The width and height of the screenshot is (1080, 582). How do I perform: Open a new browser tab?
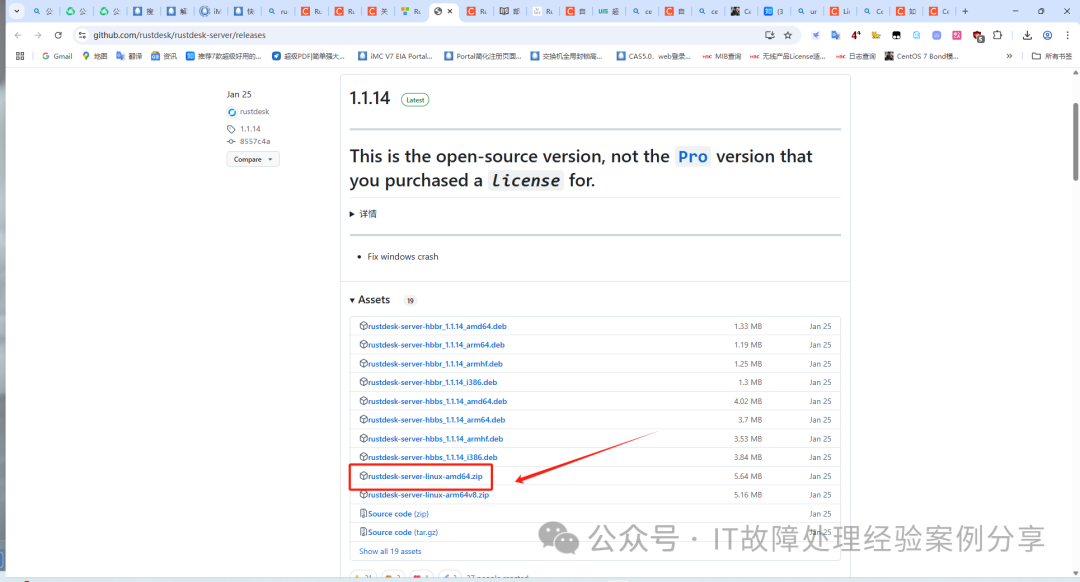tap(965, 11)
